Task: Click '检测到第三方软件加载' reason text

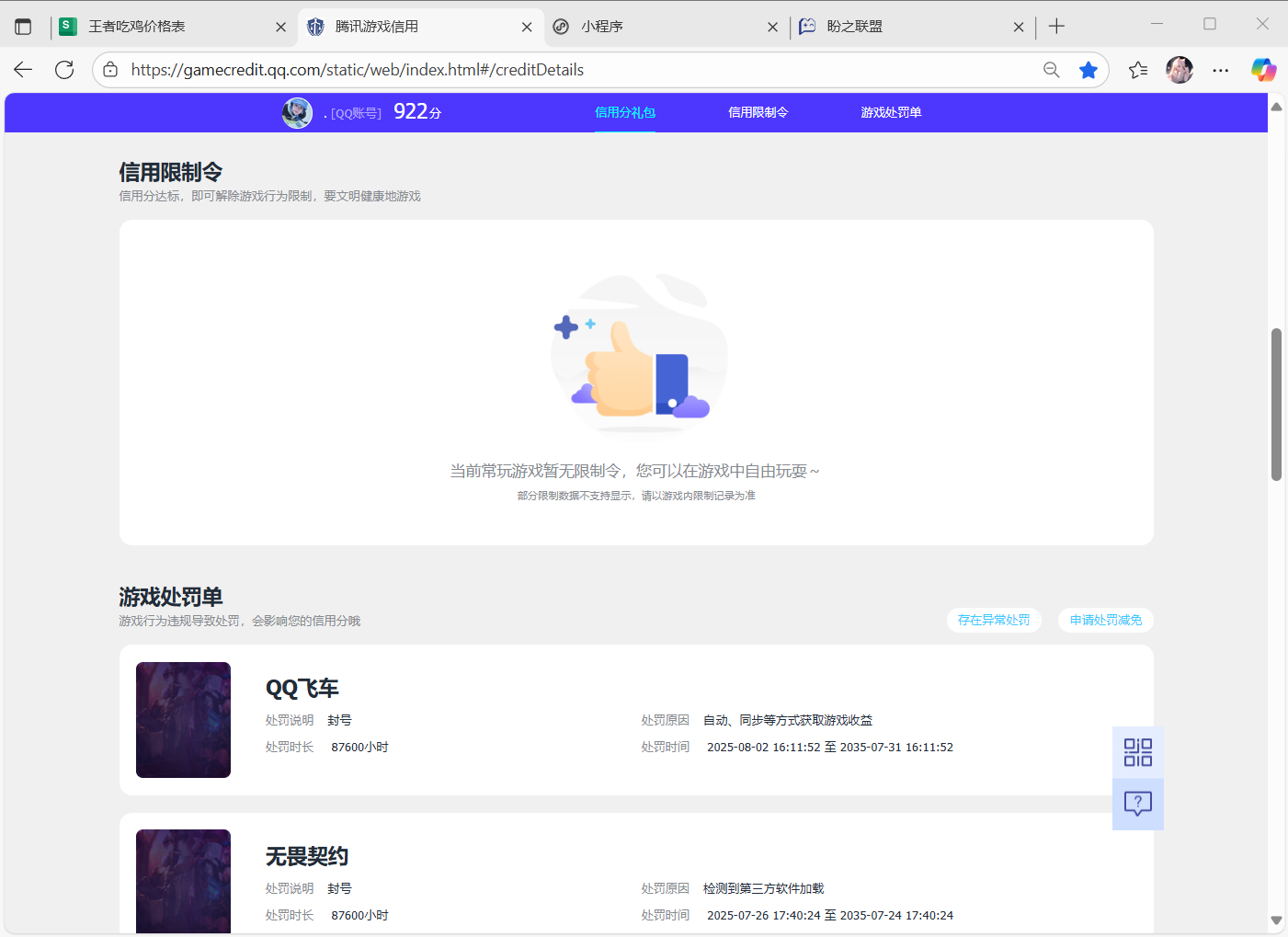Action: [764, 888]
